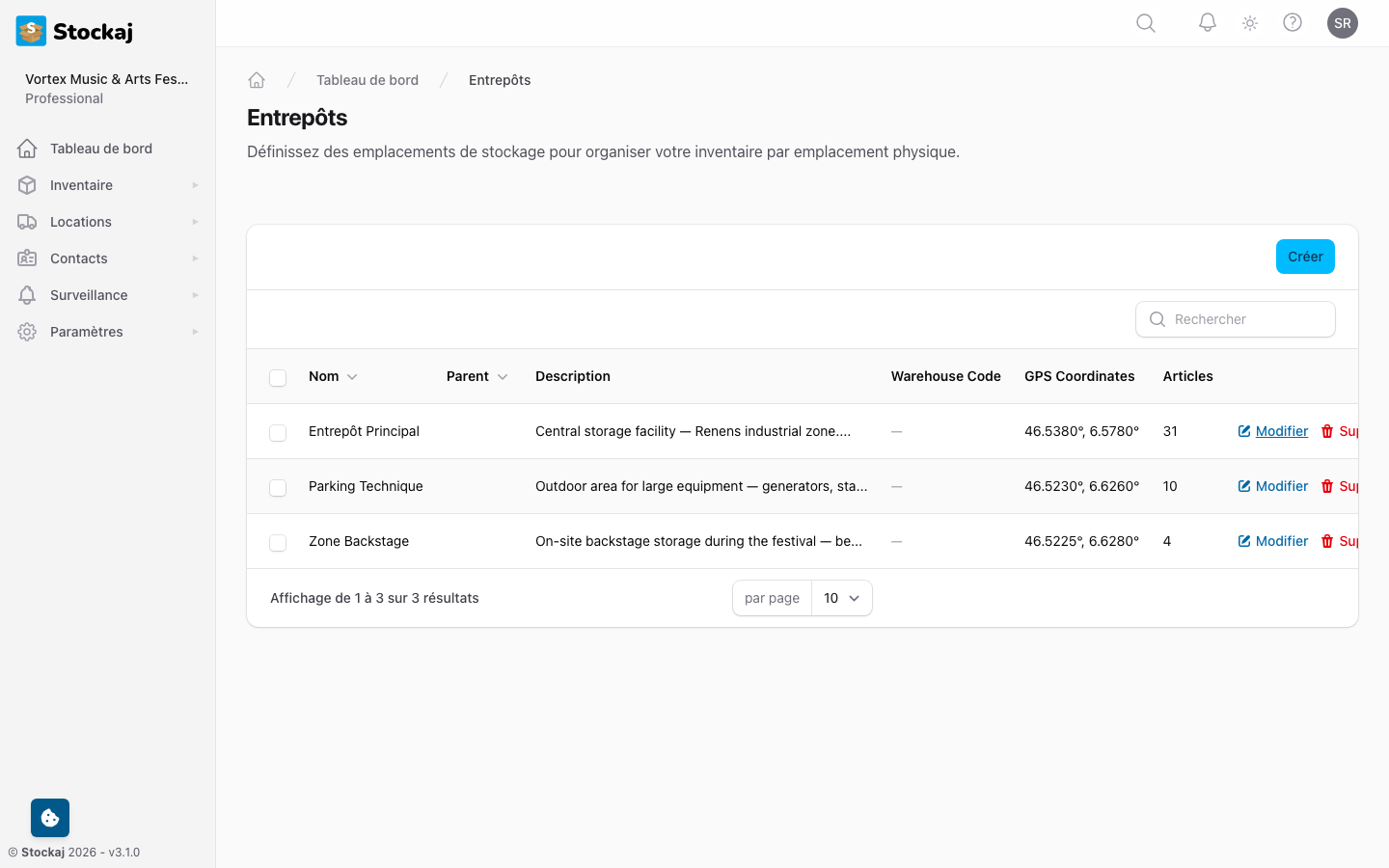Toggle the light/dark theme sun icon
The image size is (1389, 868).
(1250, 23)
